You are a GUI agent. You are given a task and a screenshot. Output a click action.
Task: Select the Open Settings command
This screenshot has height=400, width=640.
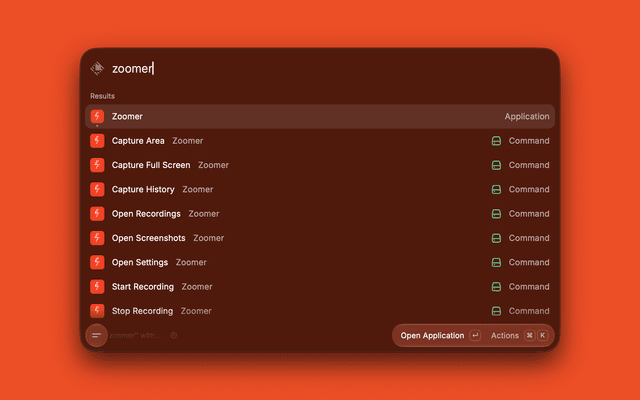coord(320,262)
